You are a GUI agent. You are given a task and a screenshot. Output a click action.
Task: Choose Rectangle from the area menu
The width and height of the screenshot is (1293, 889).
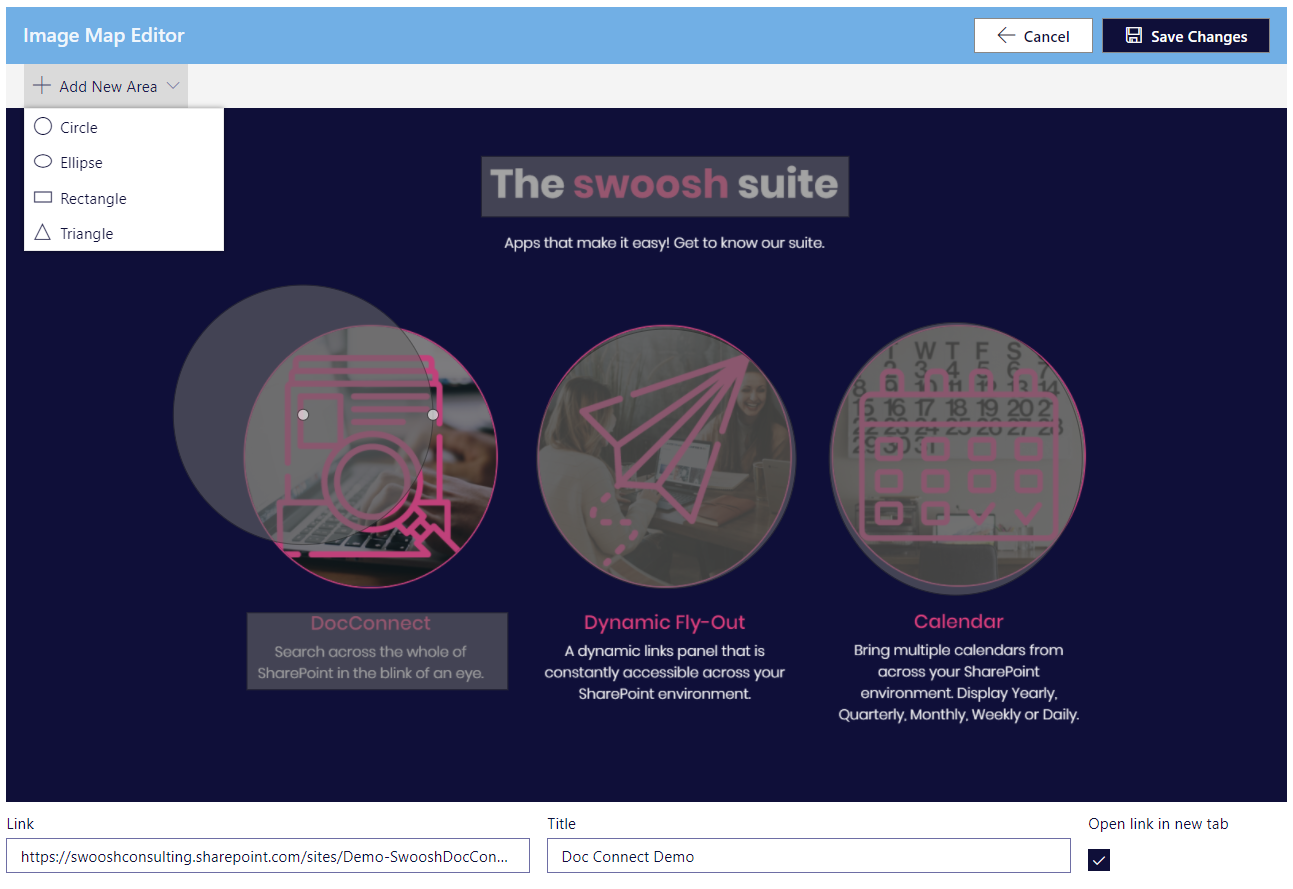coord(124,198)
